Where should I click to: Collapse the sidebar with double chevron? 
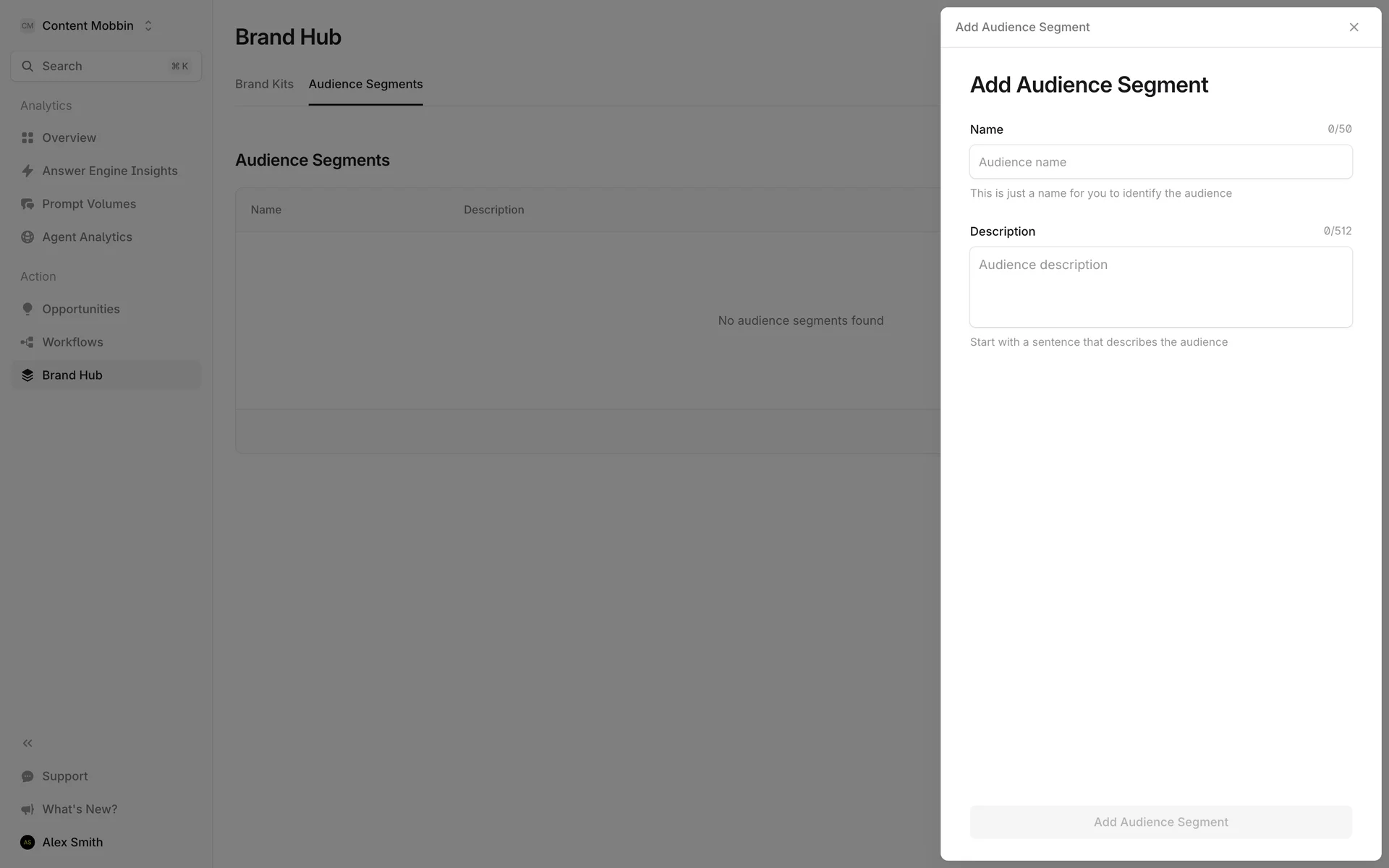27,743
